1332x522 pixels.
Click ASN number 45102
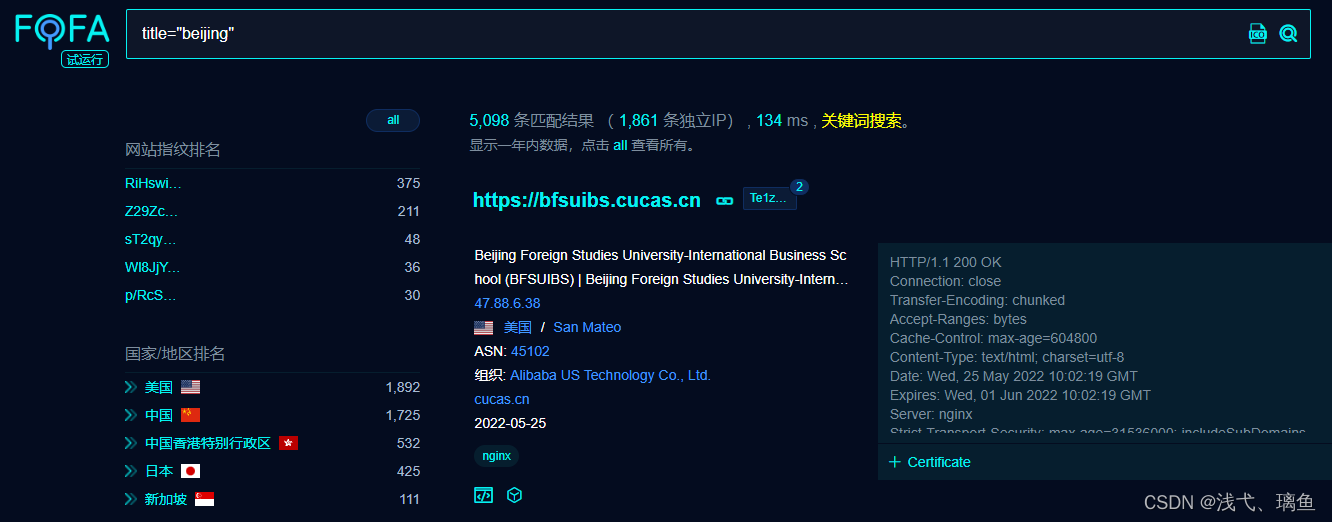pos(530,351)
